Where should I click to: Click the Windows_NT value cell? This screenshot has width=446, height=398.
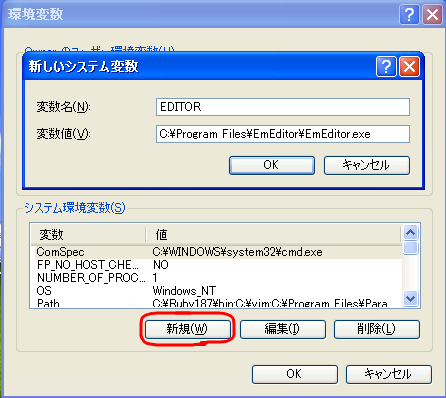click(184, 291)
